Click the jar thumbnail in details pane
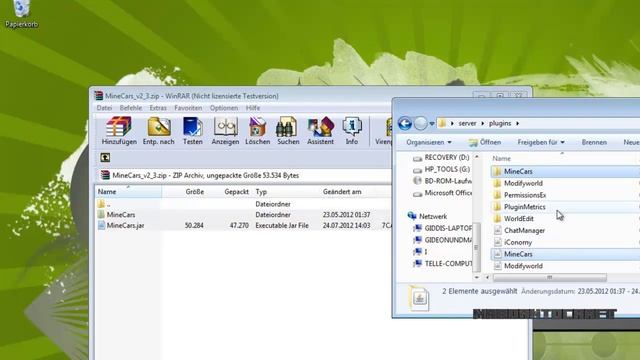This screenshot has width=640, height=360. tap(419, 298)
